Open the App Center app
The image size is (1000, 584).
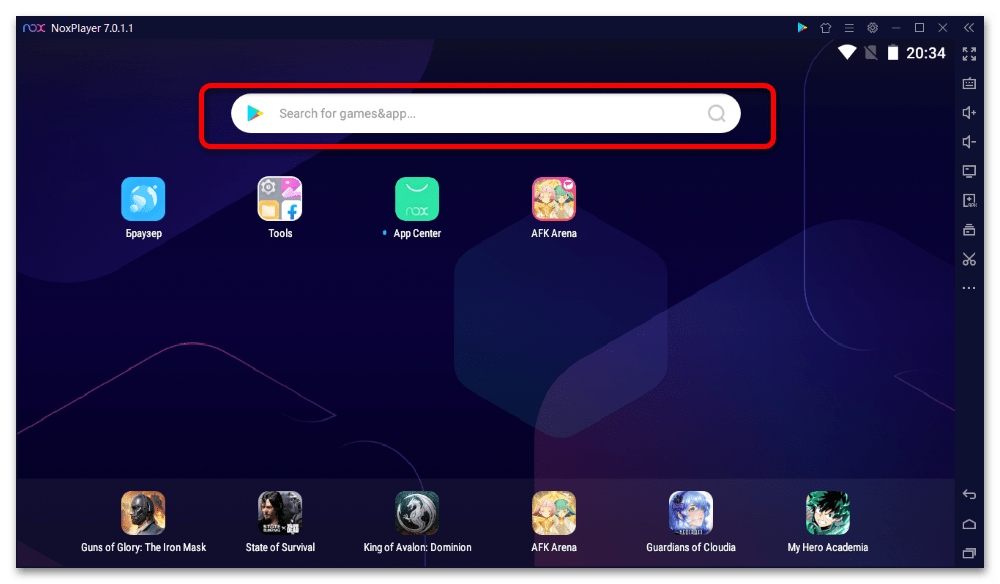pos(417,199)
